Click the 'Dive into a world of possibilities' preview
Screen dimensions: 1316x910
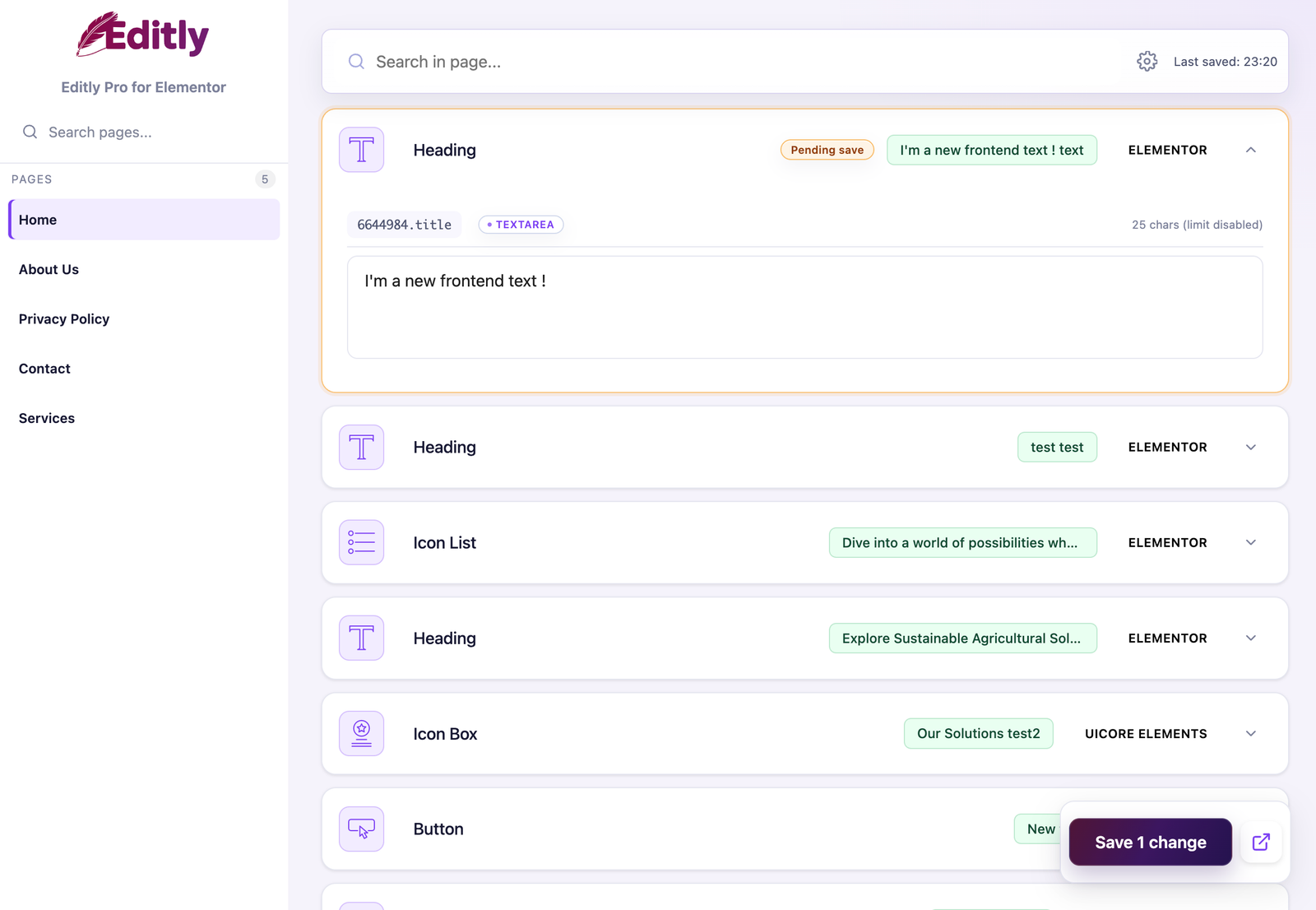(963, 542)
